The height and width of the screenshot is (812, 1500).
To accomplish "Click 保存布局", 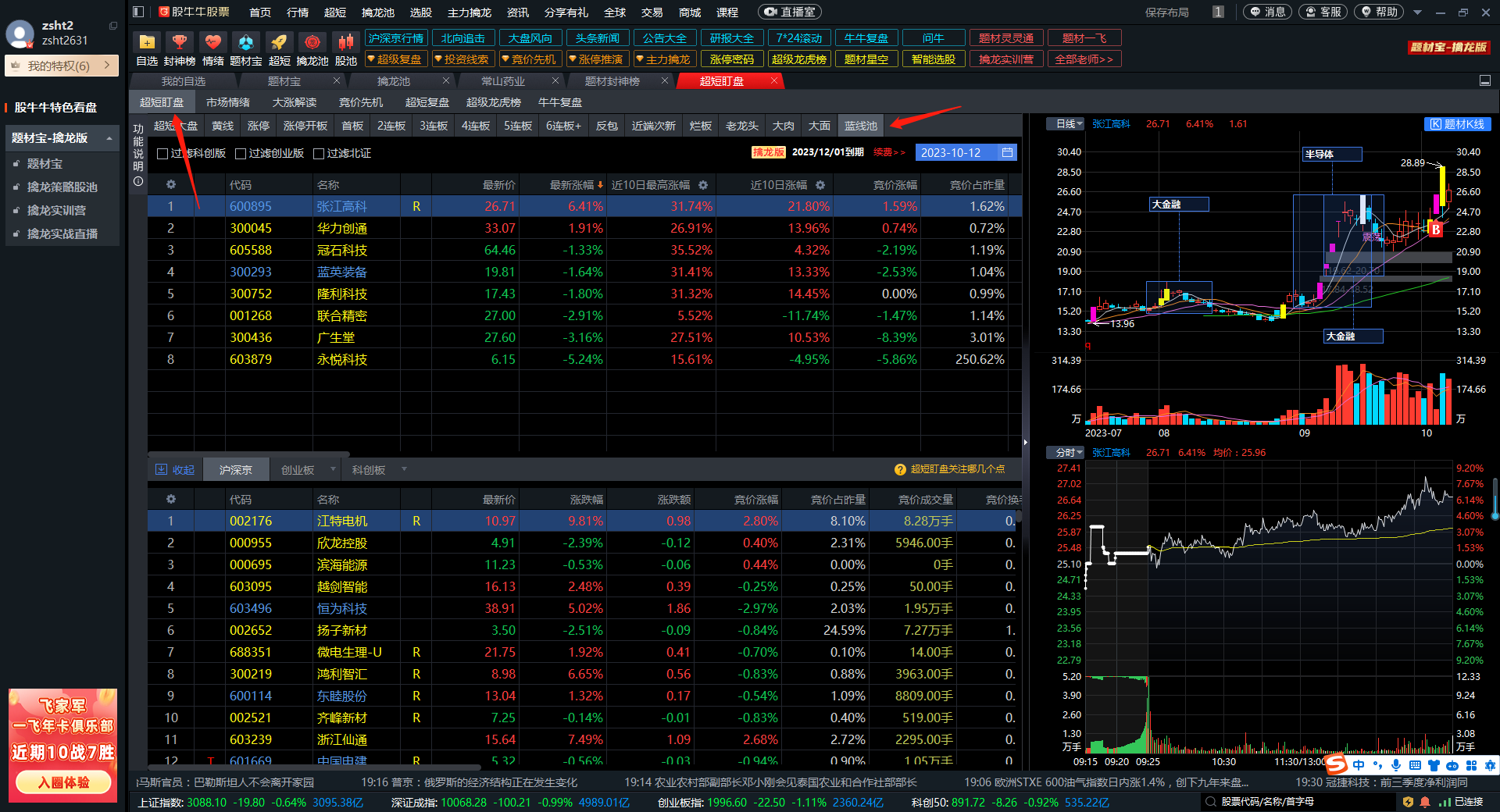I will pyautogui.click(x=1166, y=12).
